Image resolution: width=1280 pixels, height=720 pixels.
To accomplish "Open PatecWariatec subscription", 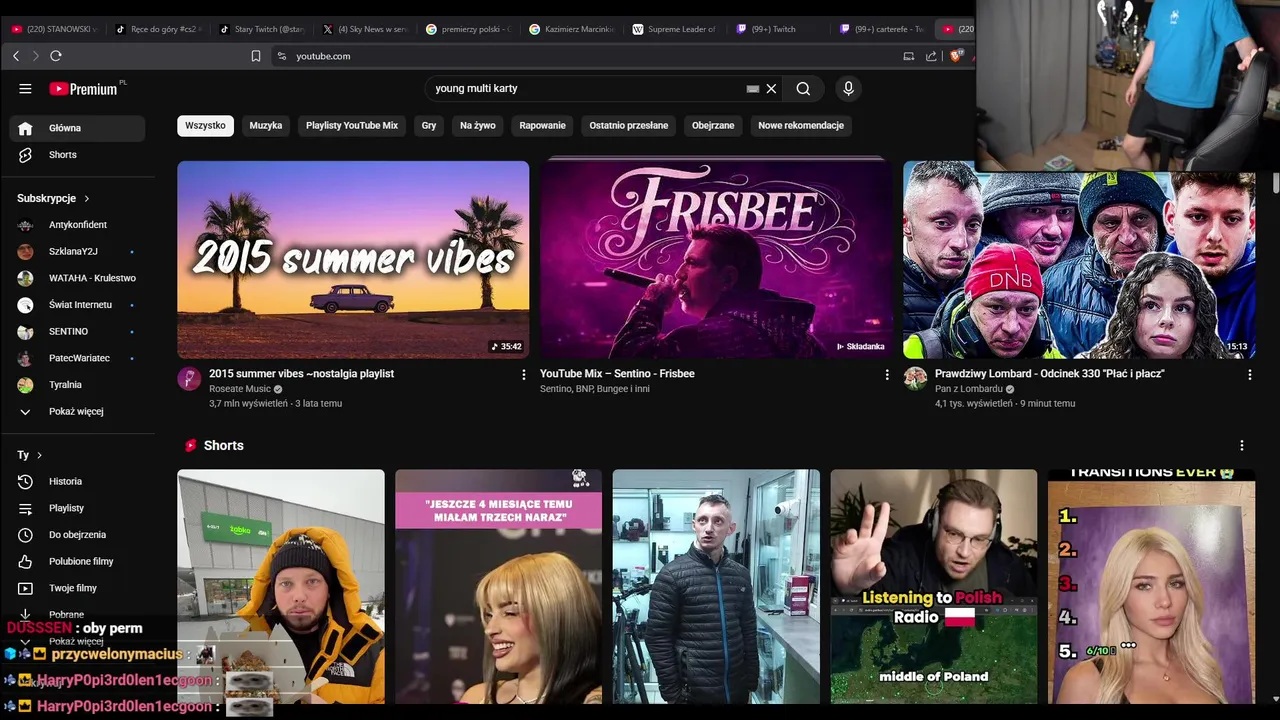I will [x=77, y=358].
